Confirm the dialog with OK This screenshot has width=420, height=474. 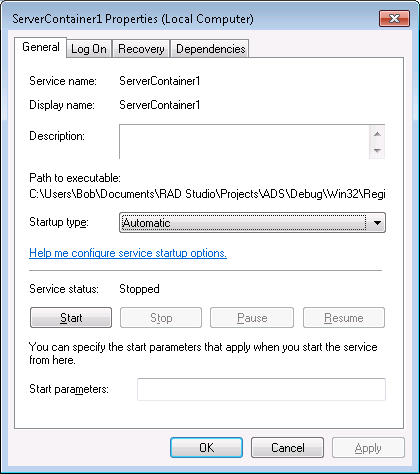click(x=206, y=447)
